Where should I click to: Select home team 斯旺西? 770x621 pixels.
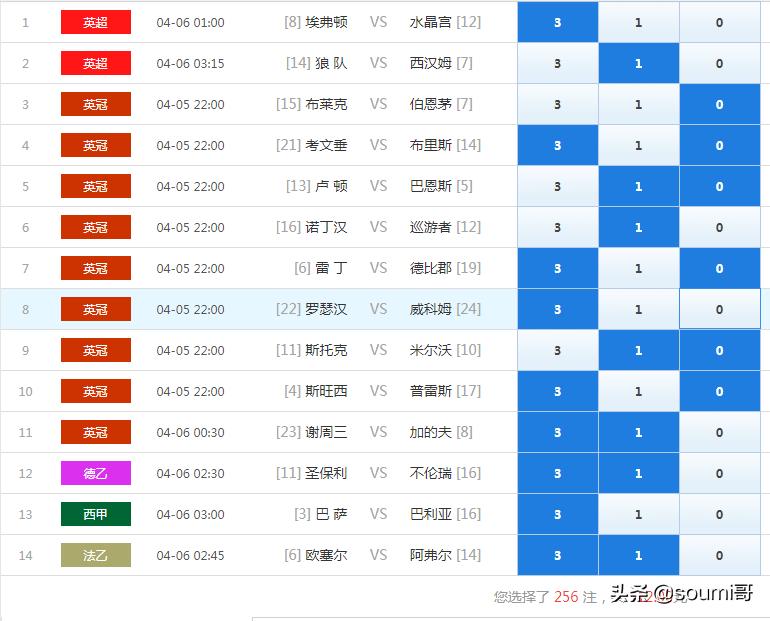326,391
